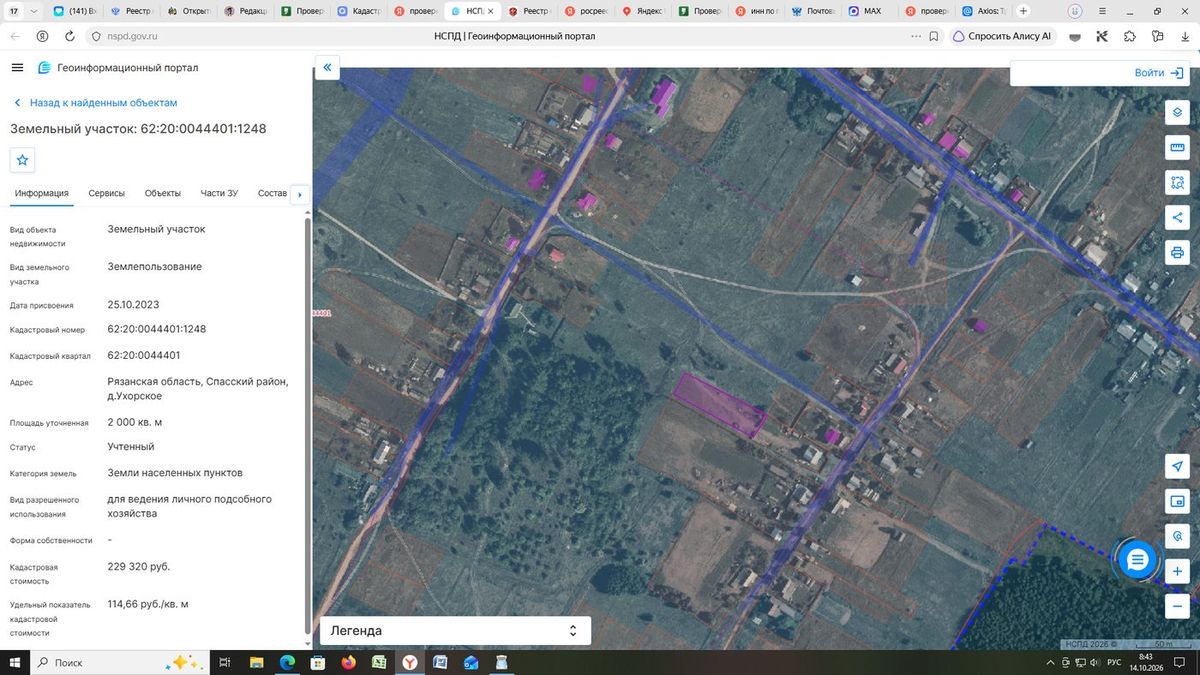1200x675 pixels.
Task: Print the map
Action: pyautogui.click(x=1177, y=253)
